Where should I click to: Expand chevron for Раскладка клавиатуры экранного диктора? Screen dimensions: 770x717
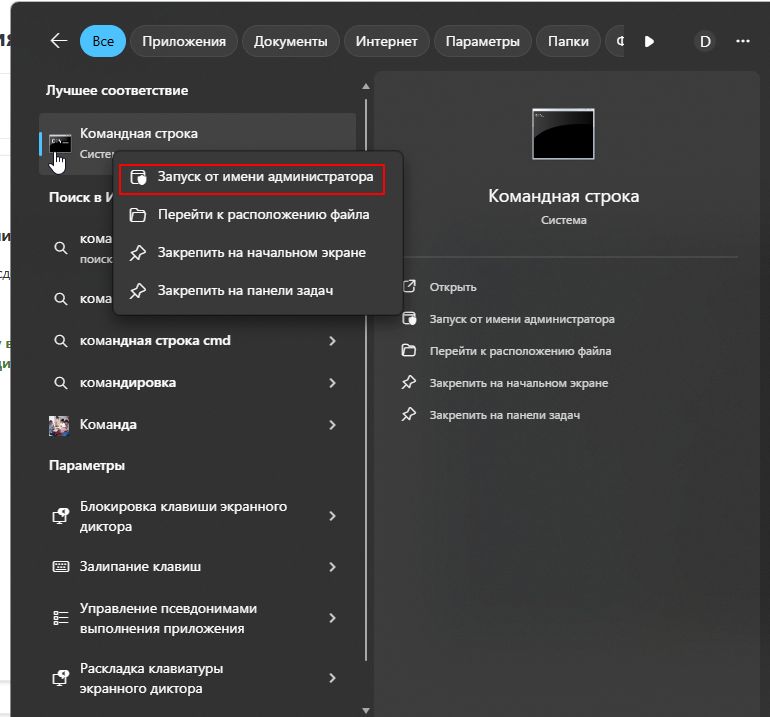coord(332,678)
